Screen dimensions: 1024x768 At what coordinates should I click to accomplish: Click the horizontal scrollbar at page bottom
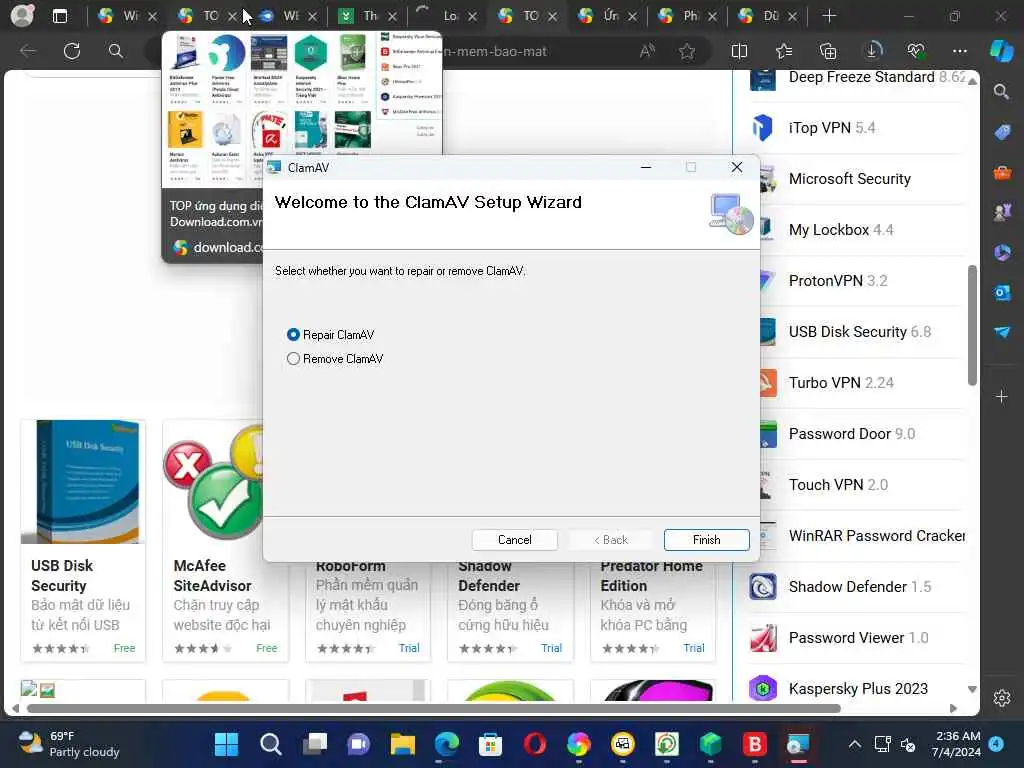(433, 708)
